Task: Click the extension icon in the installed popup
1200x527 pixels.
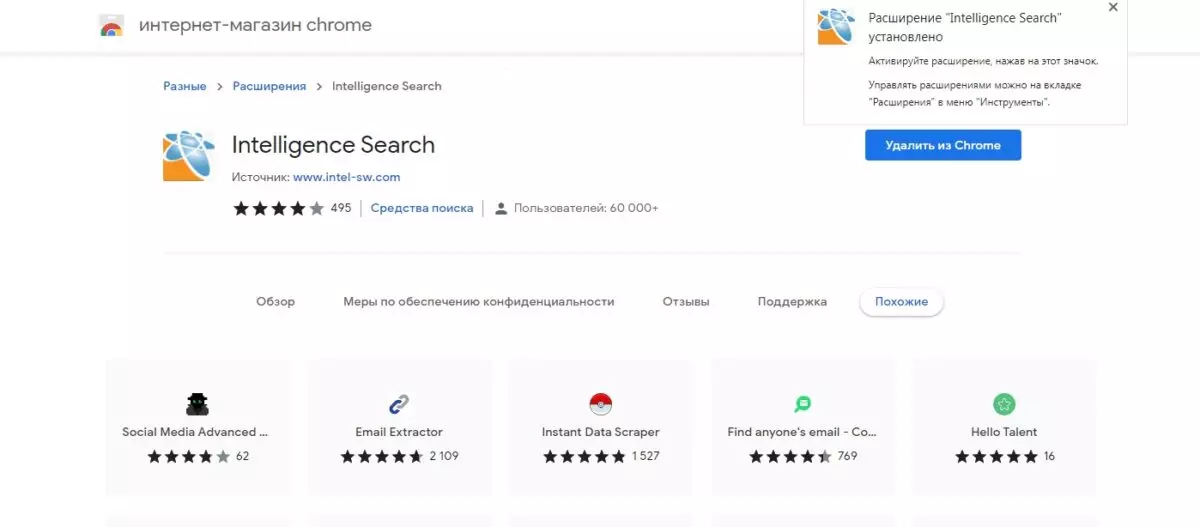Action: point(836,26)
